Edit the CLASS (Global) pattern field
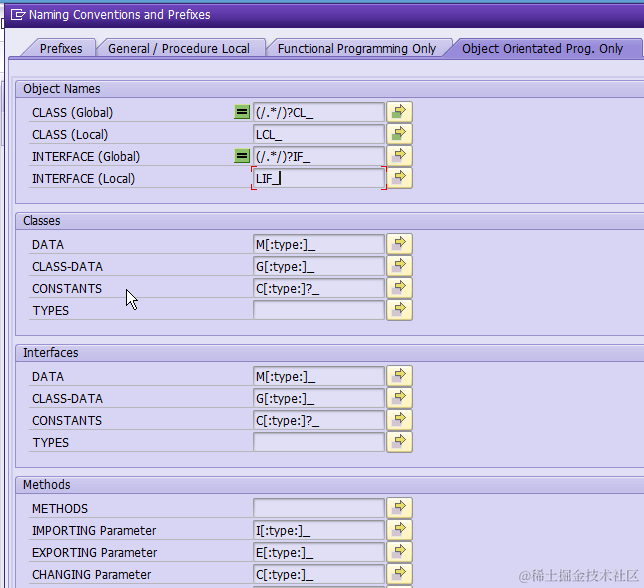The width and height of the screenshot is (644, 588). 319,112
